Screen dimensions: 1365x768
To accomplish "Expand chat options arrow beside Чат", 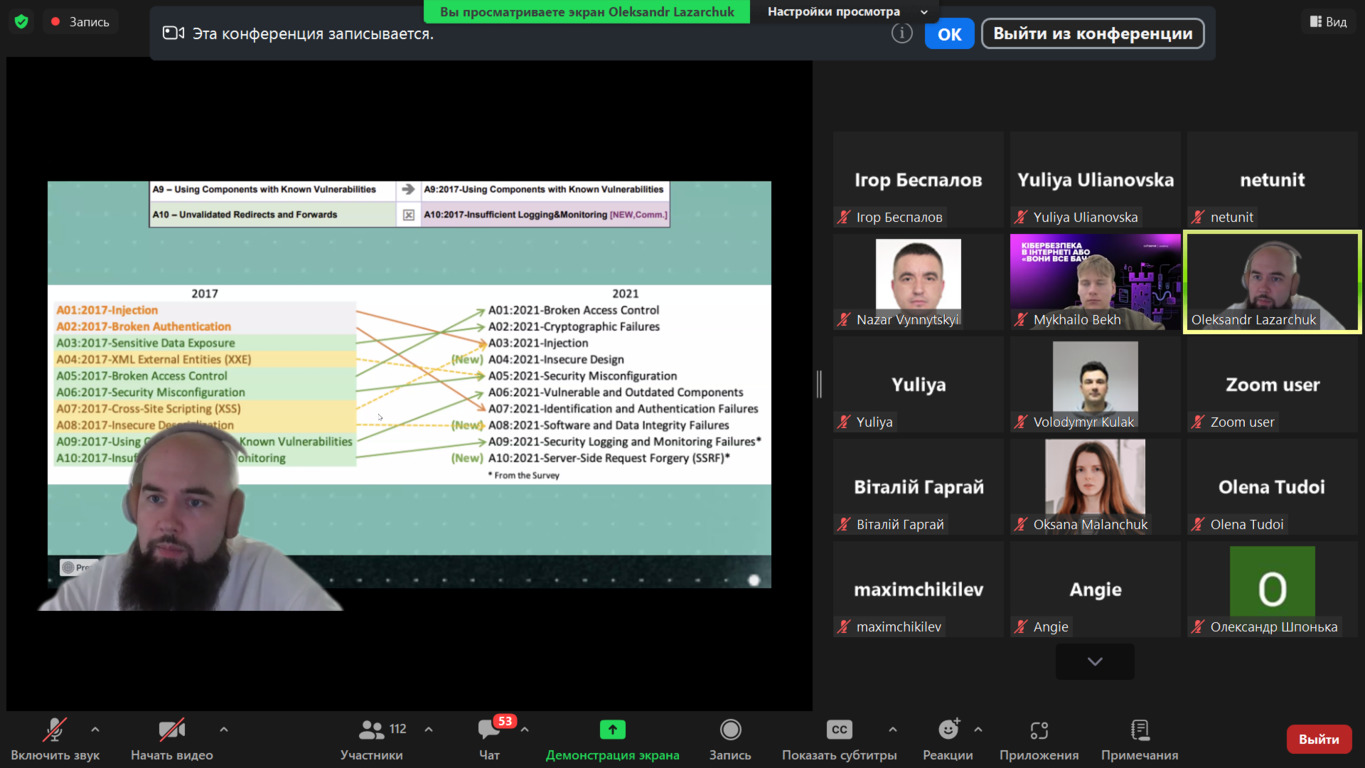I will (524, 730).
